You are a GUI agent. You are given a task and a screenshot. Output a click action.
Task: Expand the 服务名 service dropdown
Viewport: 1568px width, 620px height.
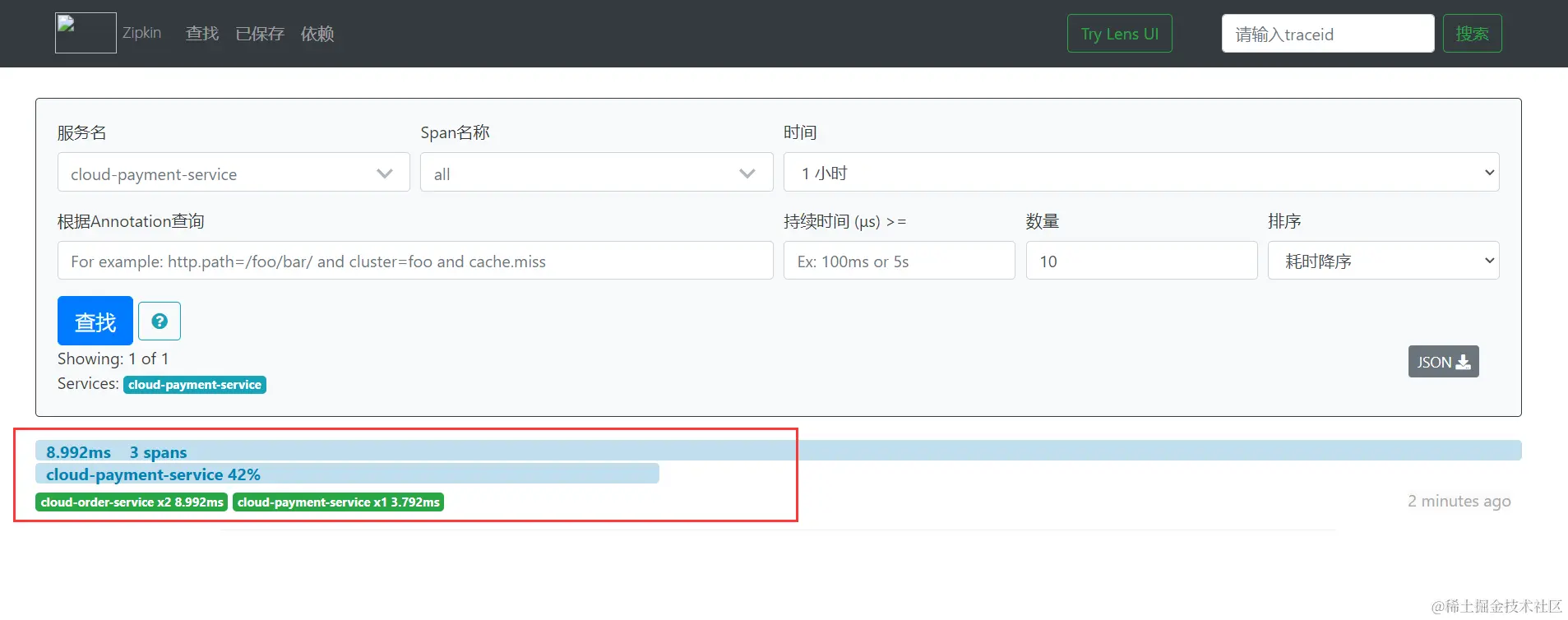[234, 173]
